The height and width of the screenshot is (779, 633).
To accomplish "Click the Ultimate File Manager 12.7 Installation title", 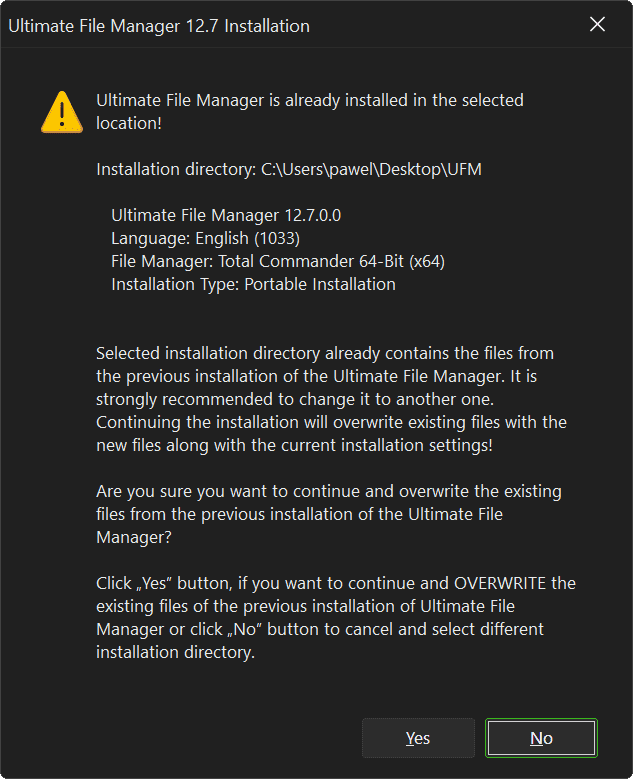I will pos(159,26).
